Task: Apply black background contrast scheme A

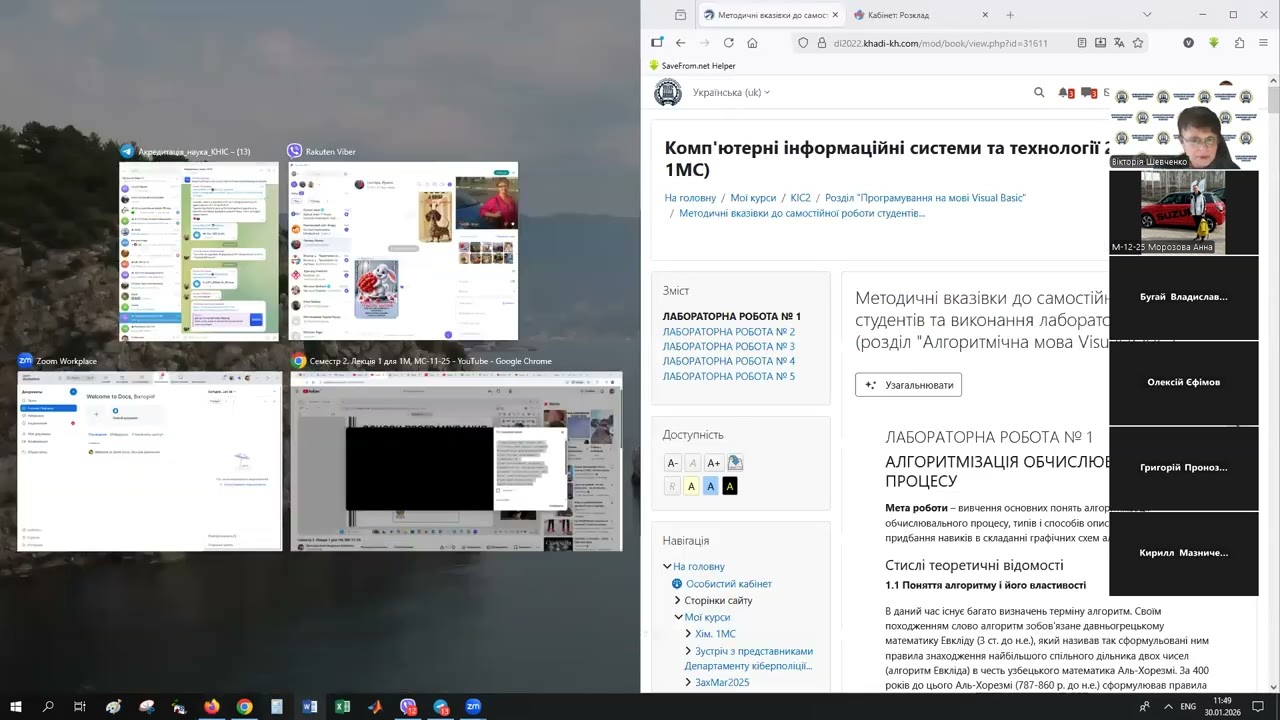Action: click(x=729, y=486)
